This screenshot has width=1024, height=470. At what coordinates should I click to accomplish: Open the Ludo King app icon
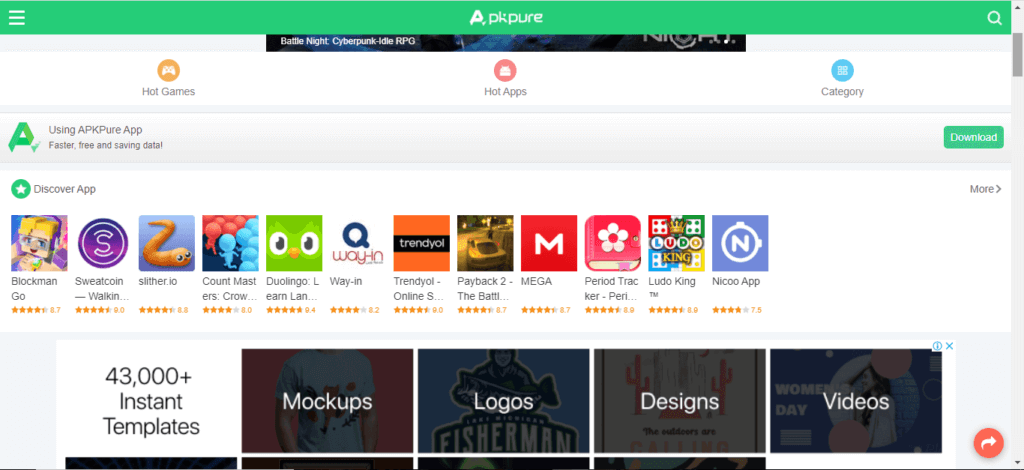[x=677, y=243]
